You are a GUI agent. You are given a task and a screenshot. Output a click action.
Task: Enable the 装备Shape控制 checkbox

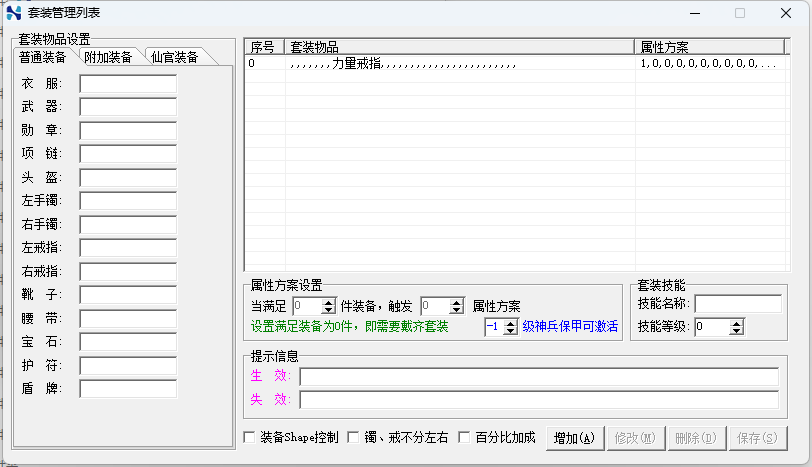click(x=250, y=438)
